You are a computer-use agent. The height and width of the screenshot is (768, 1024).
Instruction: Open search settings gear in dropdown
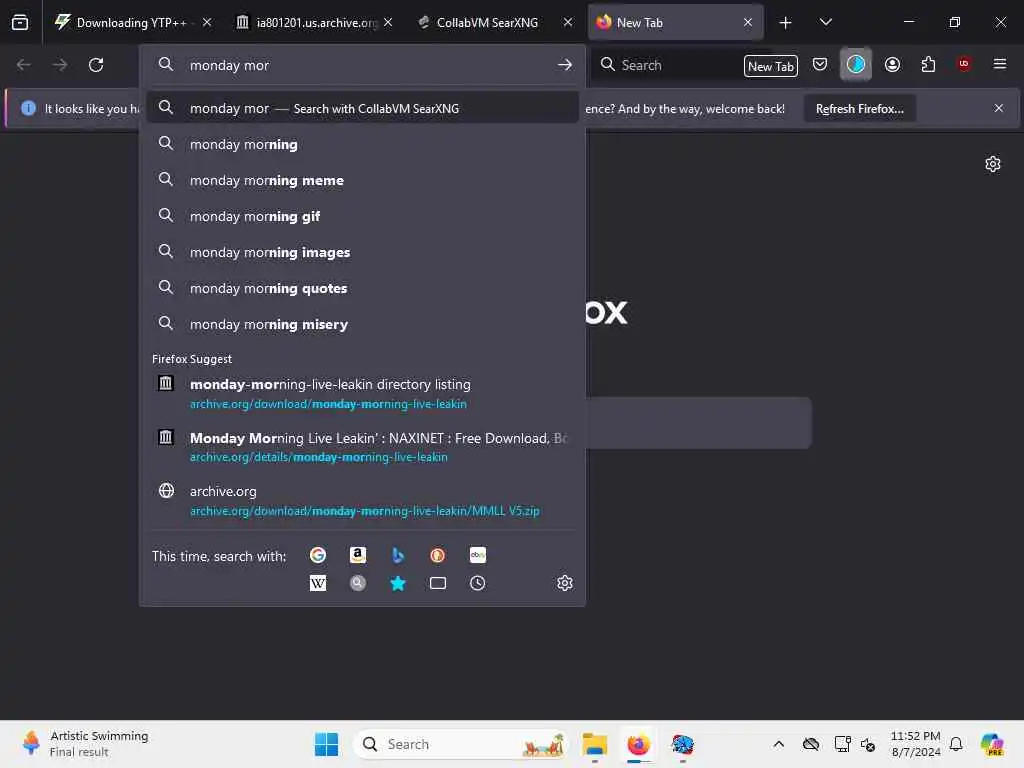[565, 583]
